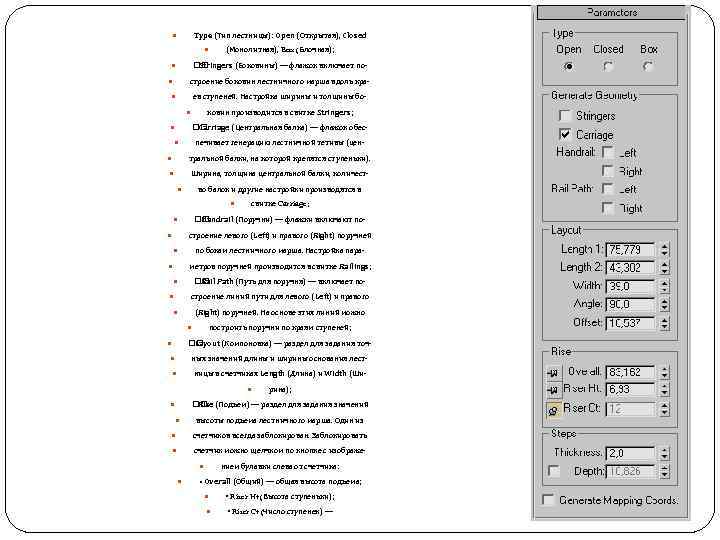Image resolution: width=720 pixels, height=540 pixels.
Task: Select the Open stair type
Action: [x=568, y=66]
